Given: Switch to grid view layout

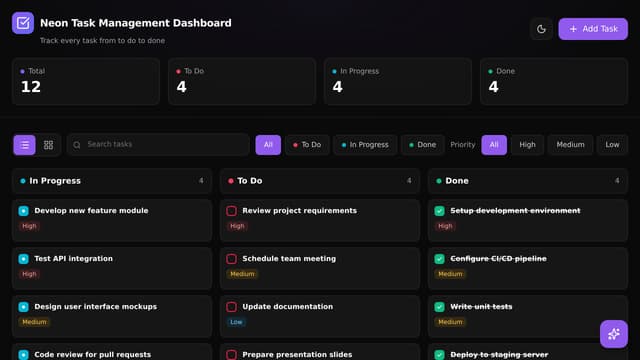Looking at the screenshot, I should click(x=48, y=145).
